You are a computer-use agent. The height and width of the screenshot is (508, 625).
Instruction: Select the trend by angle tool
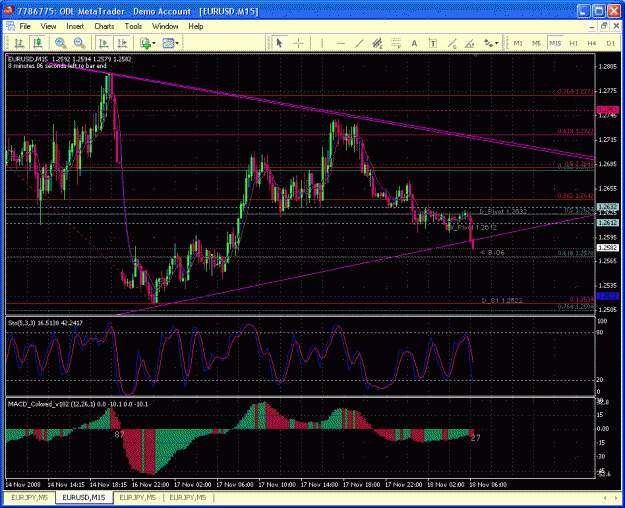coord(470,43)
